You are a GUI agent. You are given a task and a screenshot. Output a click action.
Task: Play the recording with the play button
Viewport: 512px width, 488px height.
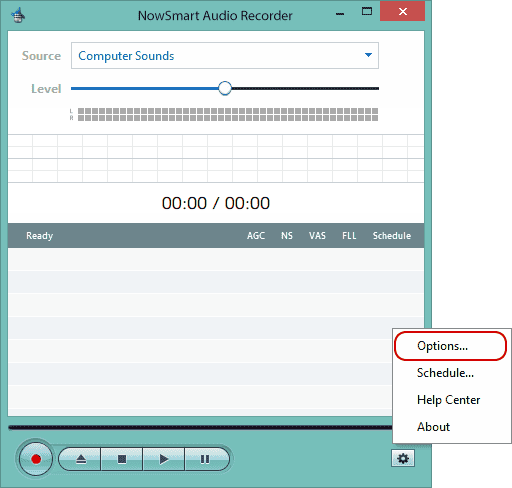164,459
